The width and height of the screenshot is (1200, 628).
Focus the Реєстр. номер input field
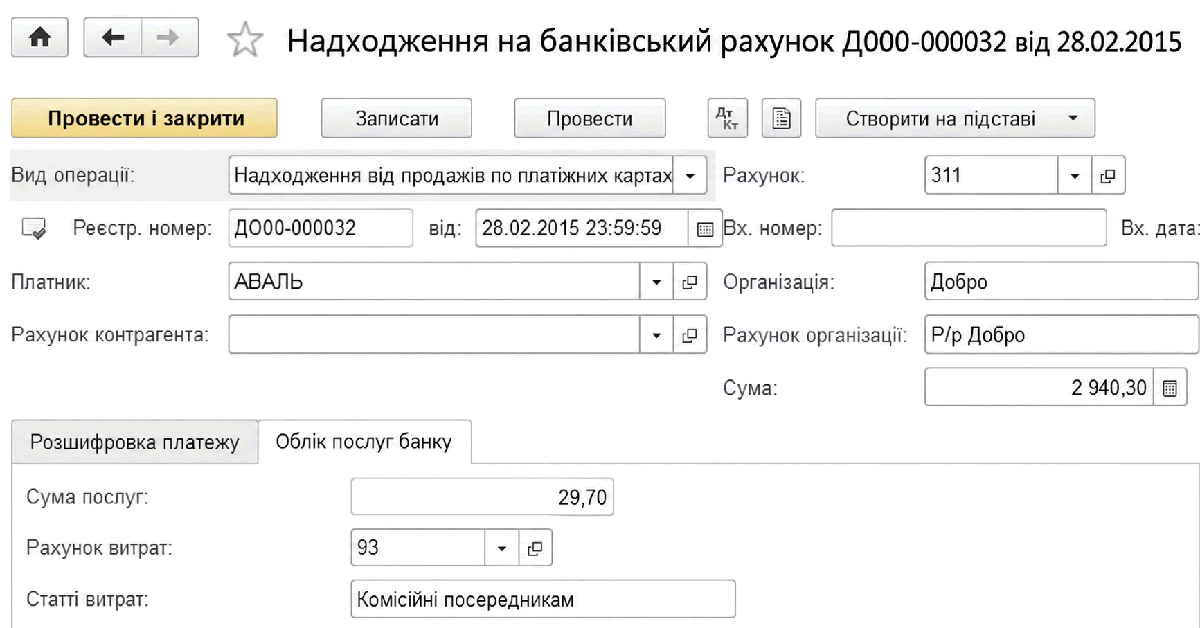click(x=320, y=228)
